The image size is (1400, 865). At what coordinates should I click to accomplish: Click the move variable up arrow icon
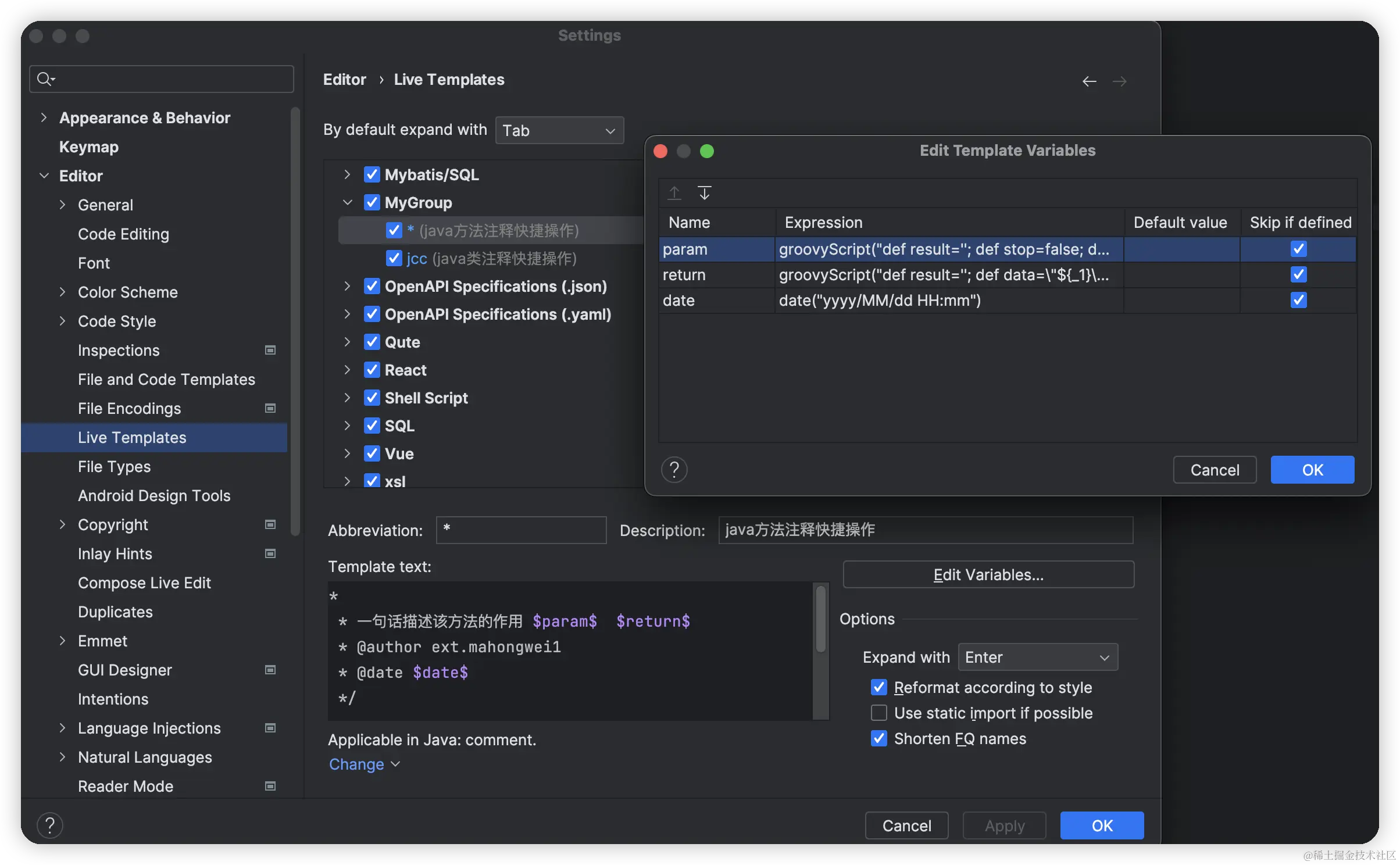pos(674,192)
